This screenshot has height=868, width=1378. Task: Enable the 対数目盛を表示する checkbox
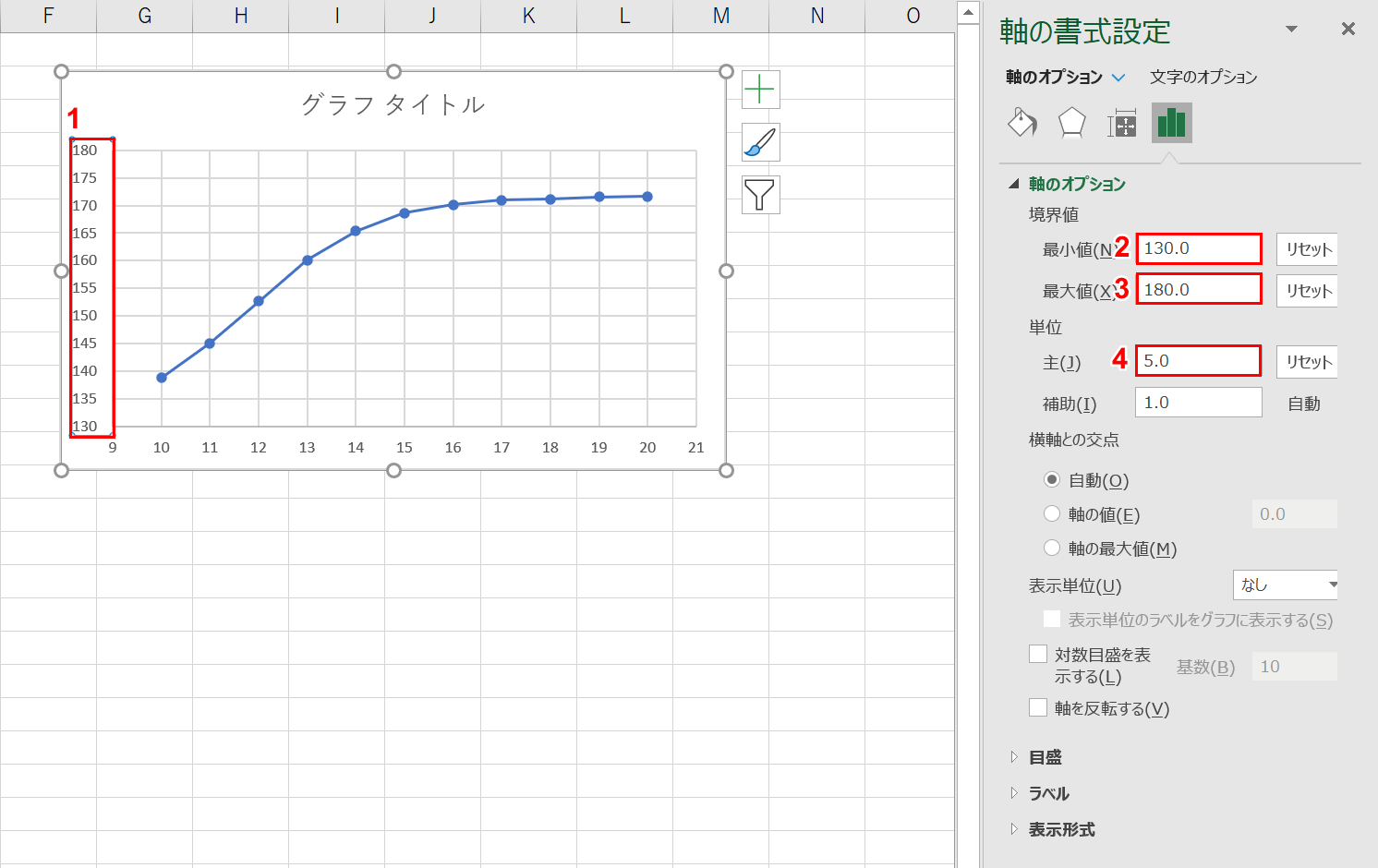(1038, 655)
